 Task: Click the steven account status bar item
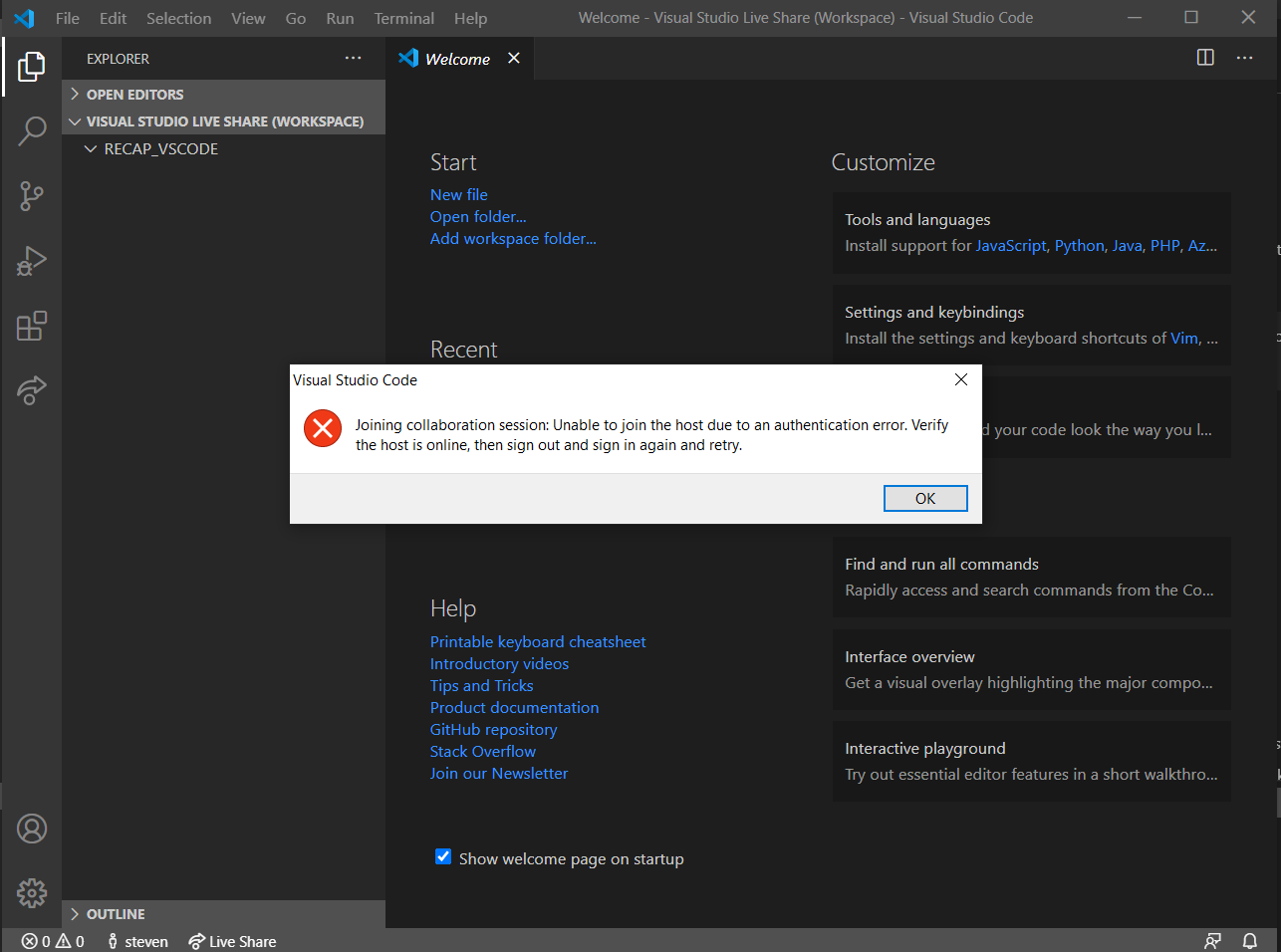pos(137,941)
